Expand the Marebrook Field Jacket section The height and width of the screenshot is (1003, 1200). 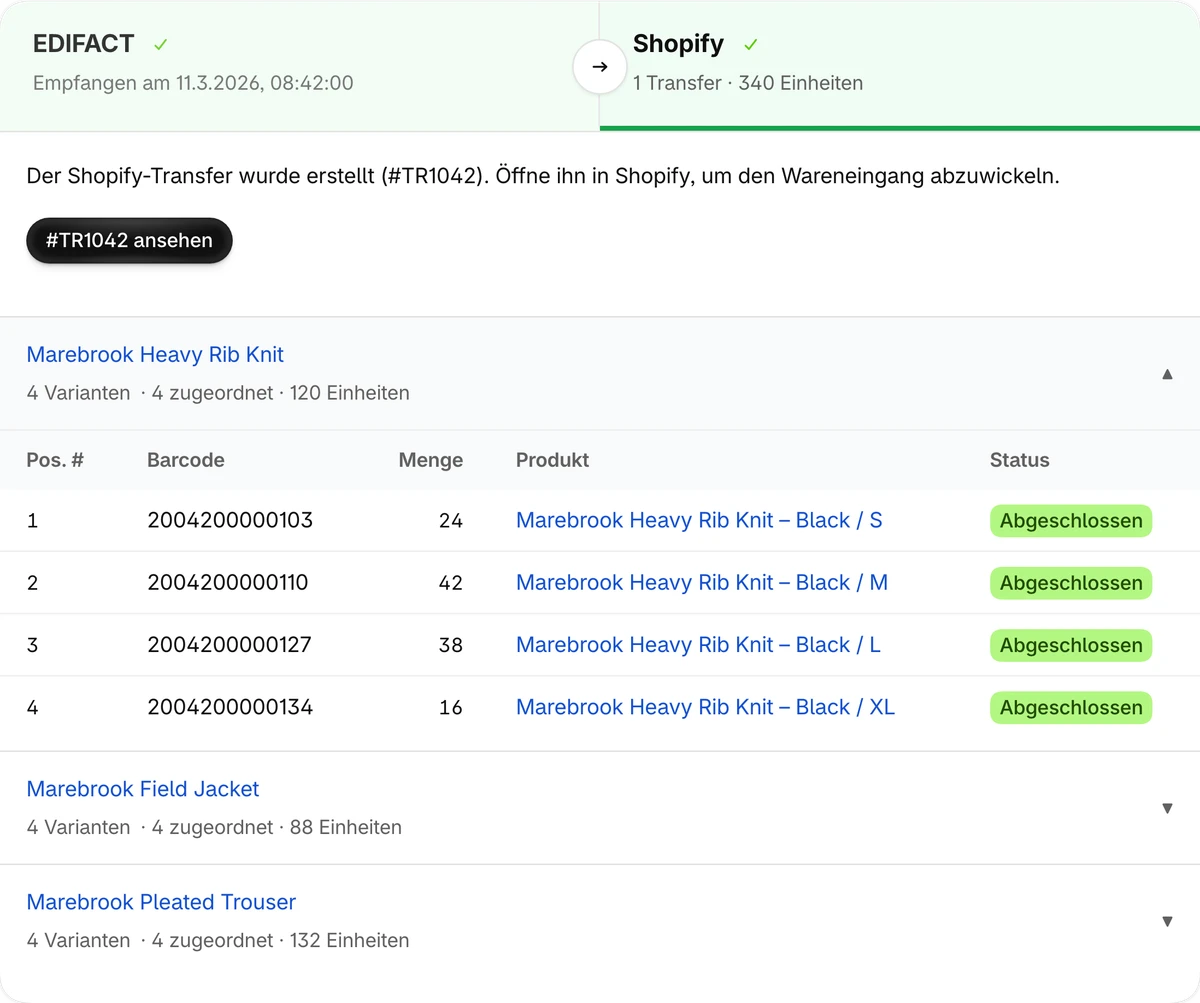point(1167,808)
